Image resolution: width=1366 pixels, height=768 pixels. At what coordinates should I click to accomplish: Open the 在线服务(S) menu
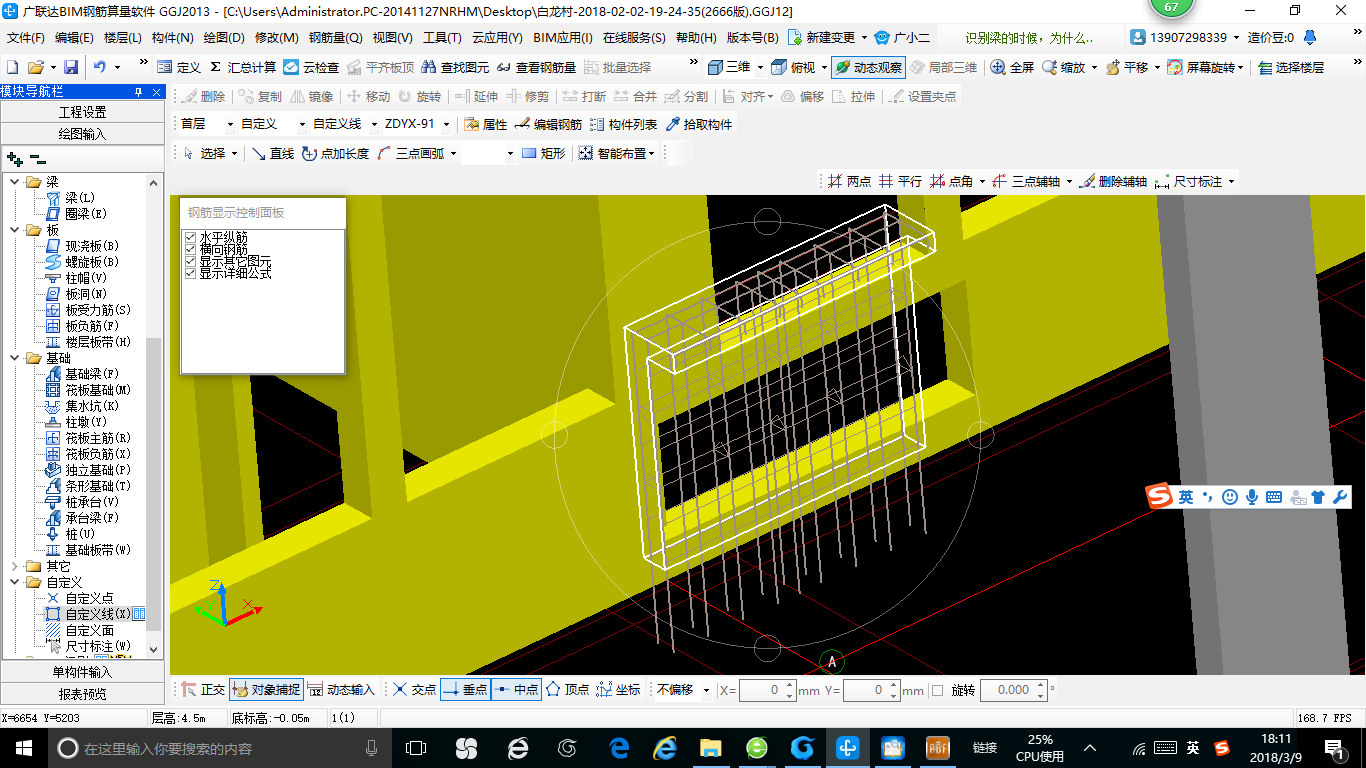634,38
